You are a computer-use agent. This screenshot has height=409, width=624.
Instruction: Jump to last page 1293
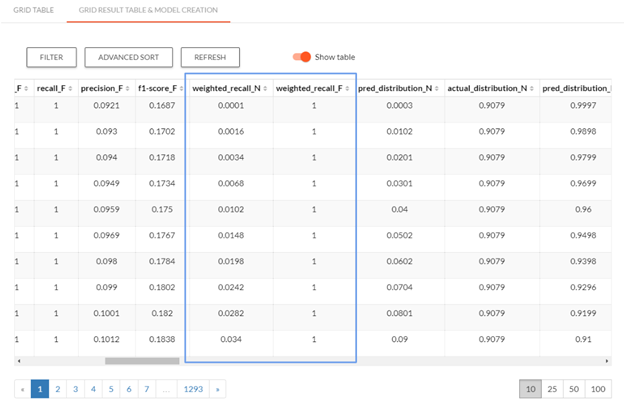[x=193, y=388]
